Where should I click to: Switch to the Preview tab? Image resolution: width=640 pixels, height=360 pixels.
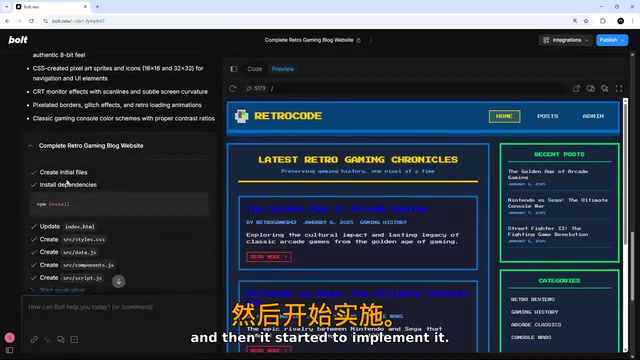pos(283,69)
